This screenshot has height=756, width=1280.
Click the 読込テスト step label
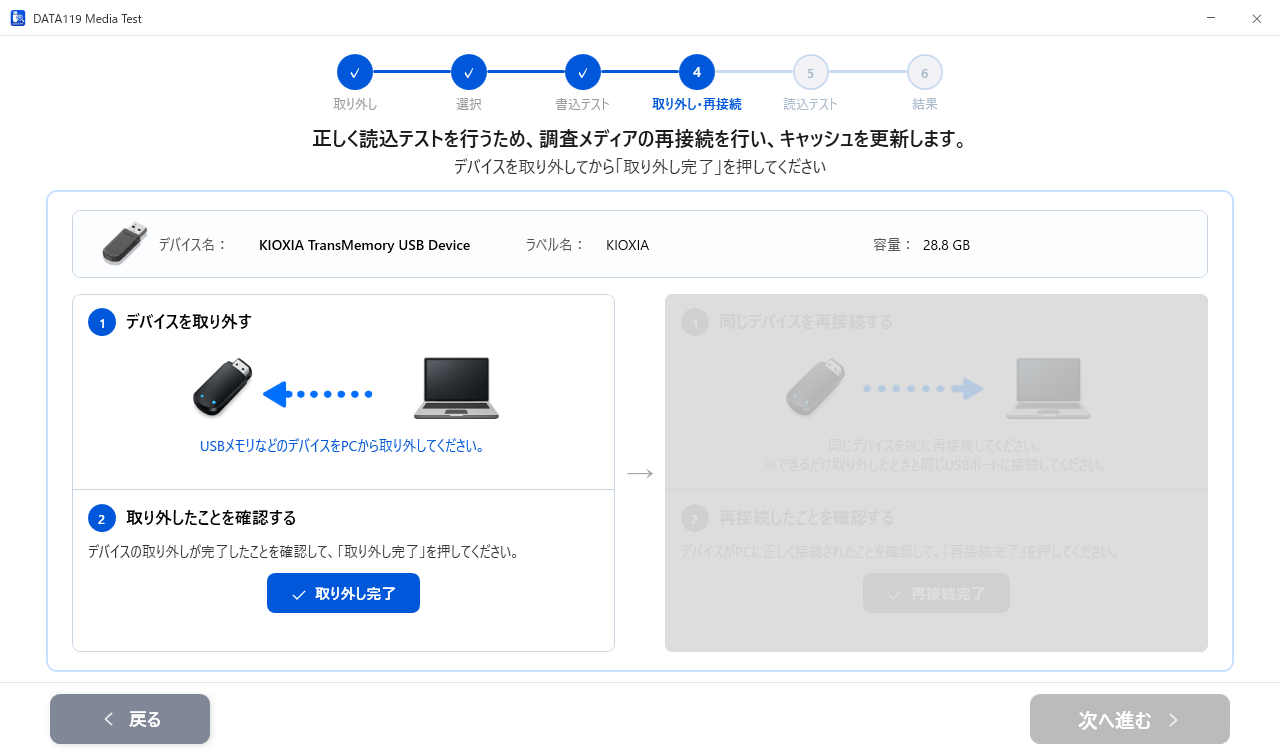point(811,104)
